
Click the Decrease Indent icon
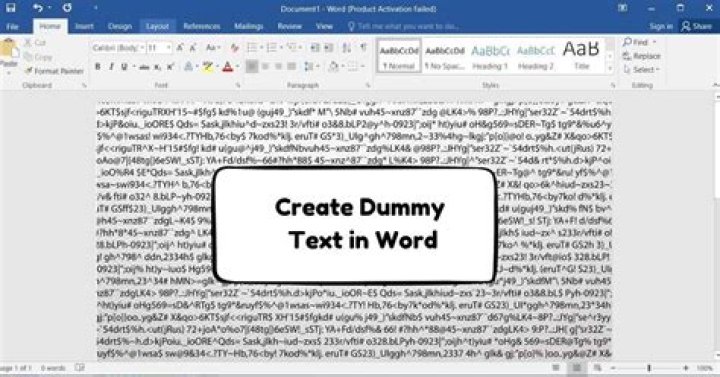(x=315, y=48)
